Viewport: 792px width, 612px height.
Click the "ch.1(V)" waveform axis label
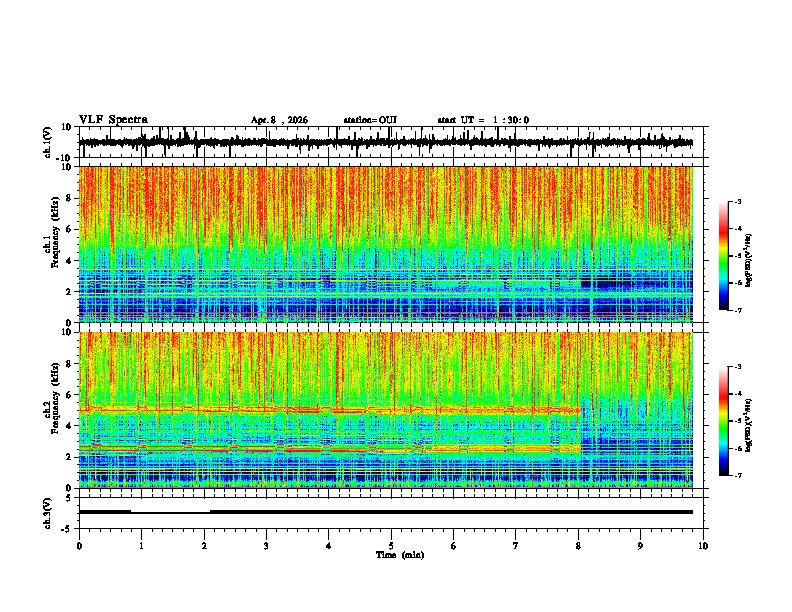point(48,142)
